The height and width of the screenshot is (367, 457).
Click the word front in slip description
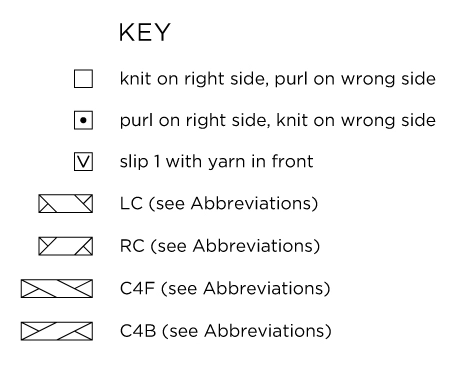point(292,161)
